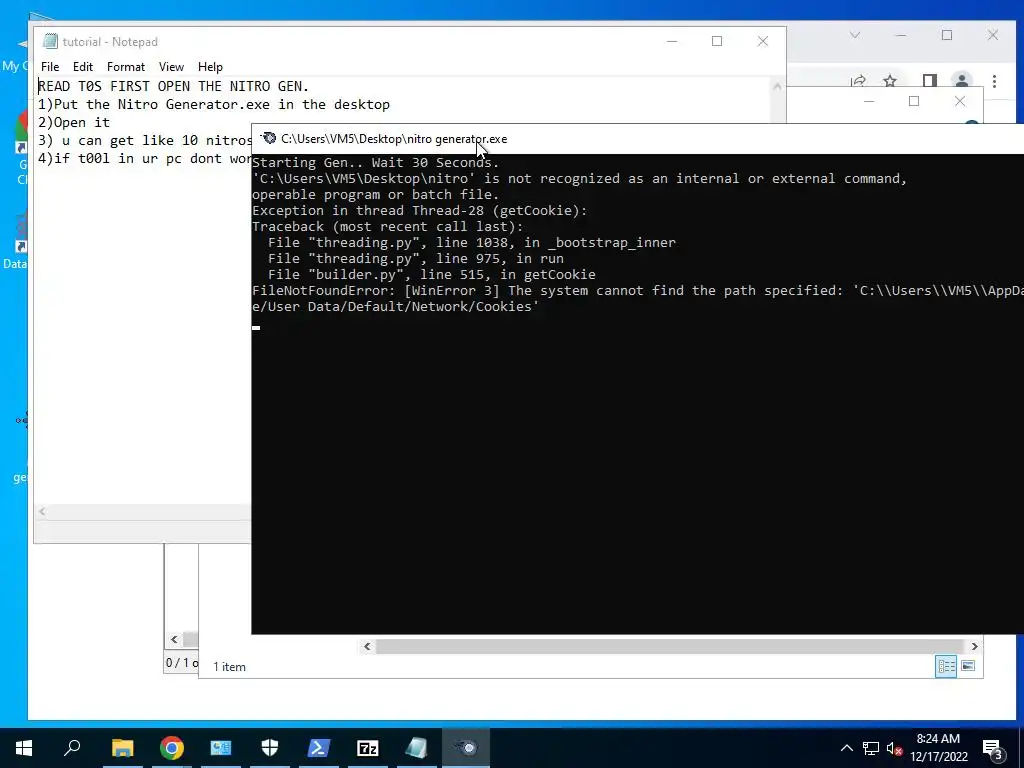
Task: Open PowerShell from the taskbar
Action: click(x=319, y=748)
